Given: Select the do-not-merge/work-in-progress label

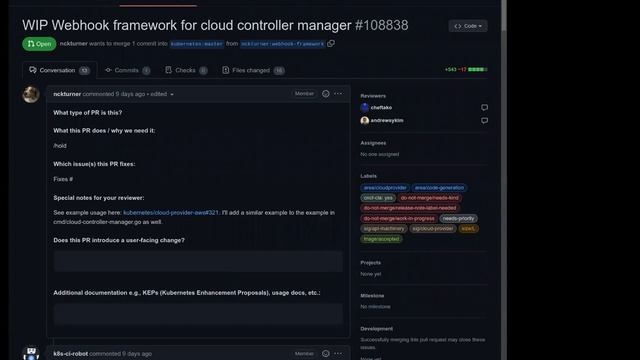Looking at the screenshot, I should [399, 218].
